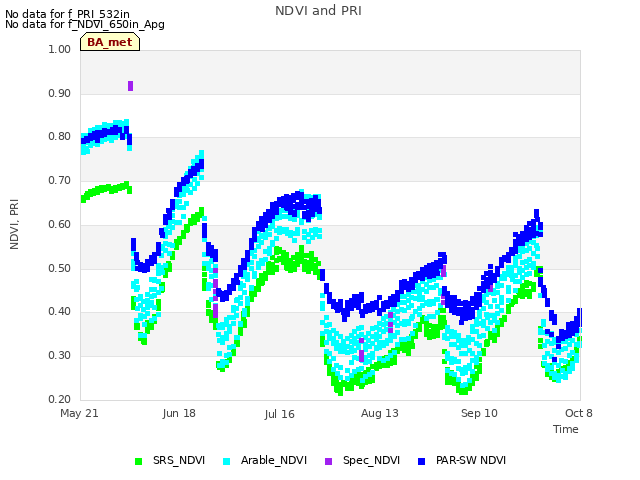640x480 pixels.
Task: Click the green SRS_NDVI legend swatch
Action: [139, 461]
